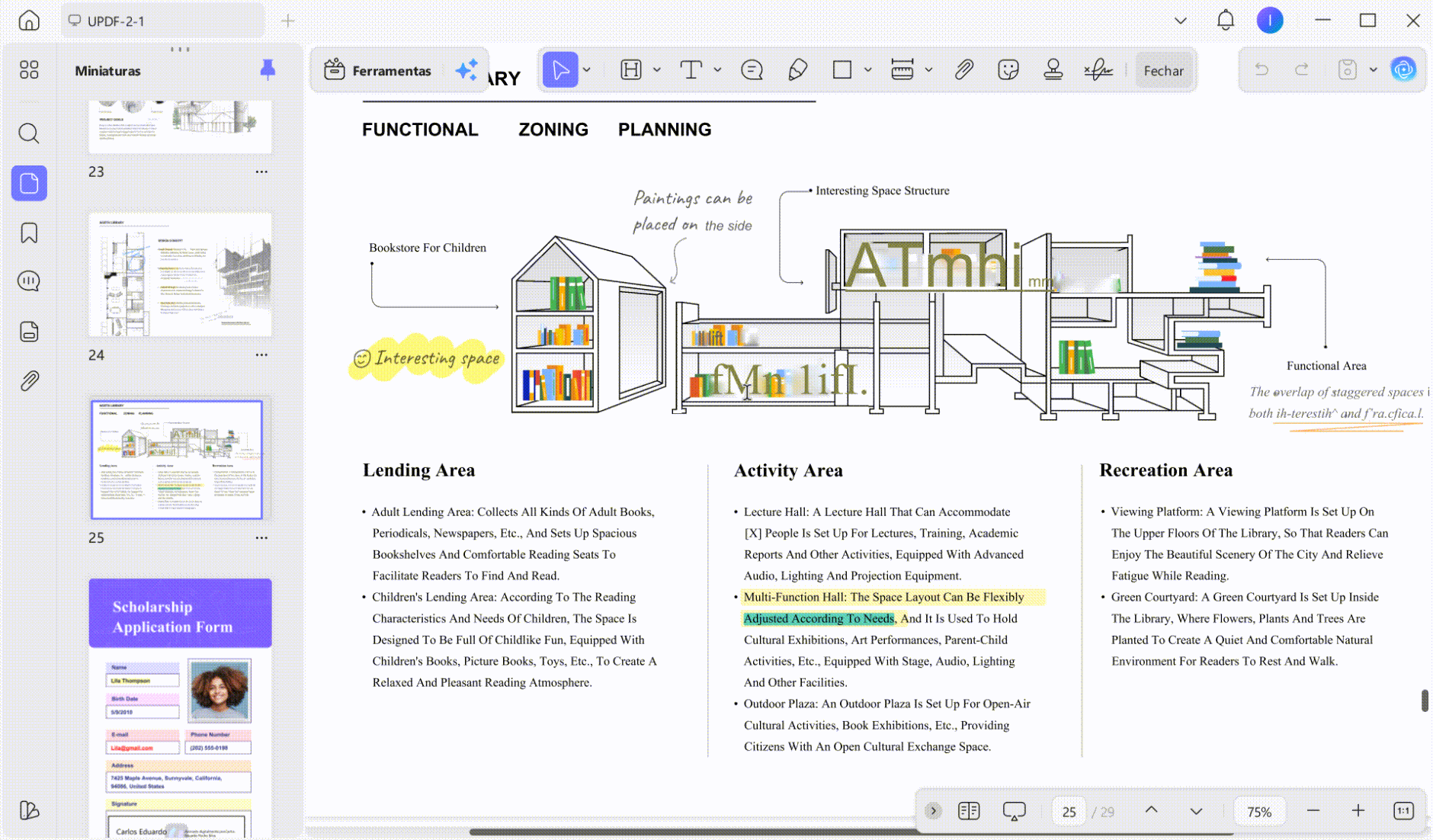1433x840 pixels.
Task: Click the Fechar button
Action: point(1164,71)
